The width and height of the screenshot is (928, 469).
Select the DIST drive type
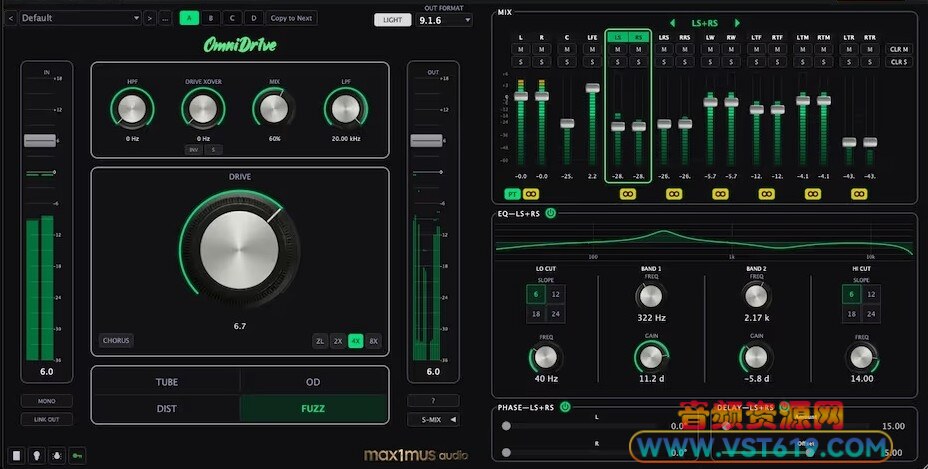pos(166,409)
